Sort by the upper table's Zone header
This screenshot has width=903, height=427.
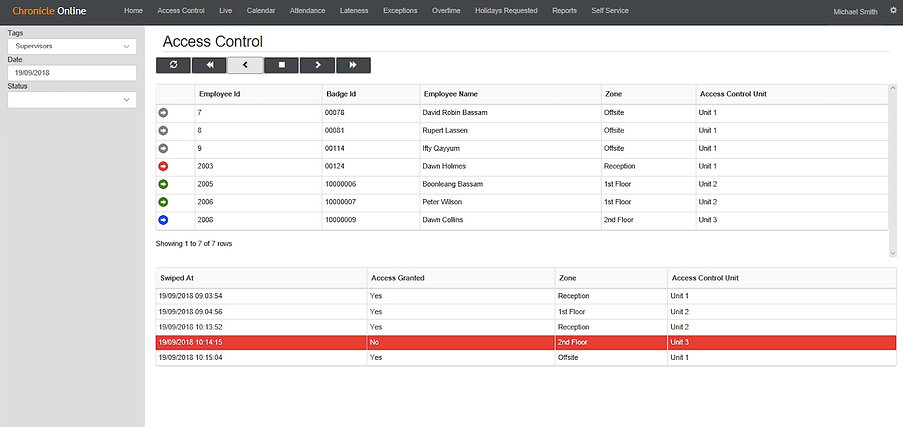pyautogui.click(x=648, y=95)
